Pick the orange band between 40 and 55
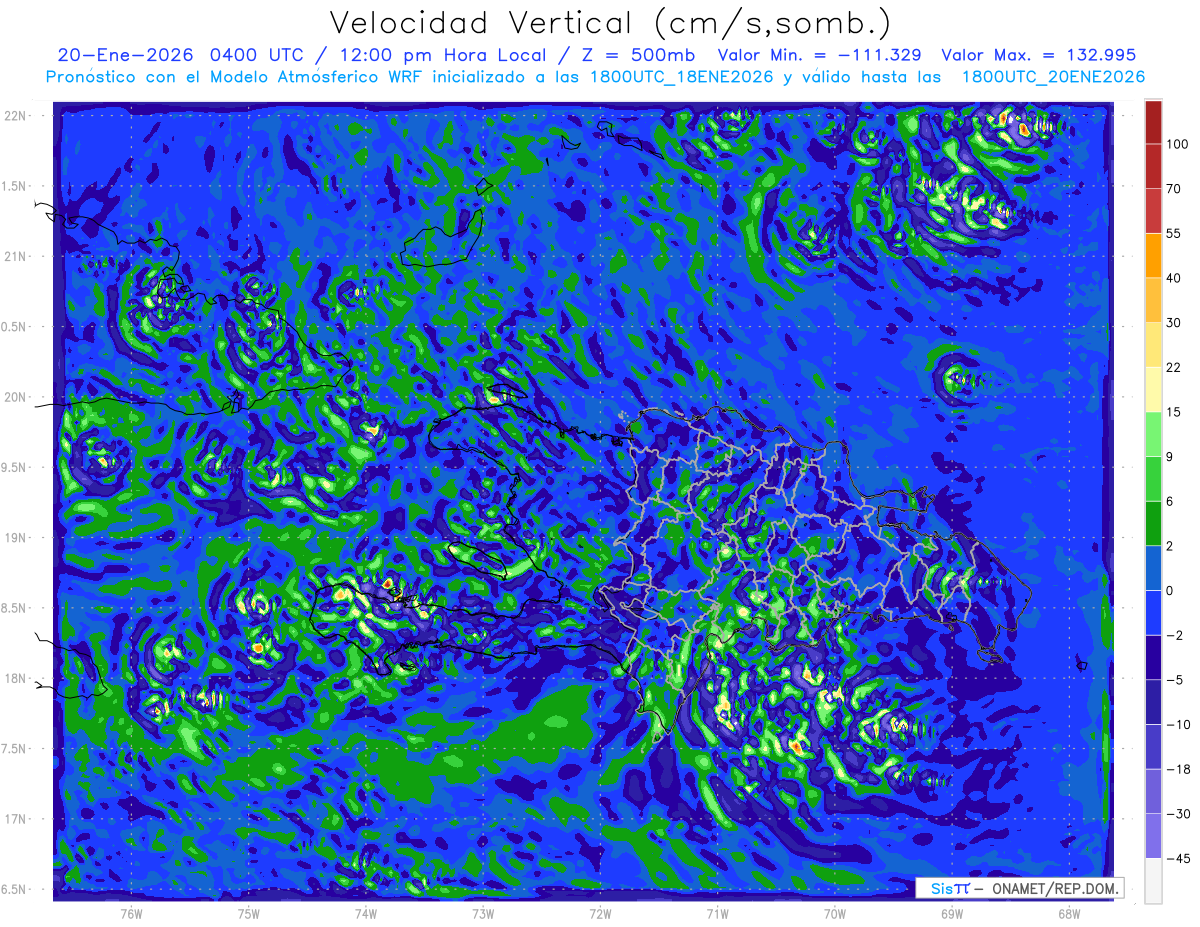Screen dimensions: 1200x927 tap(1153, 255)
